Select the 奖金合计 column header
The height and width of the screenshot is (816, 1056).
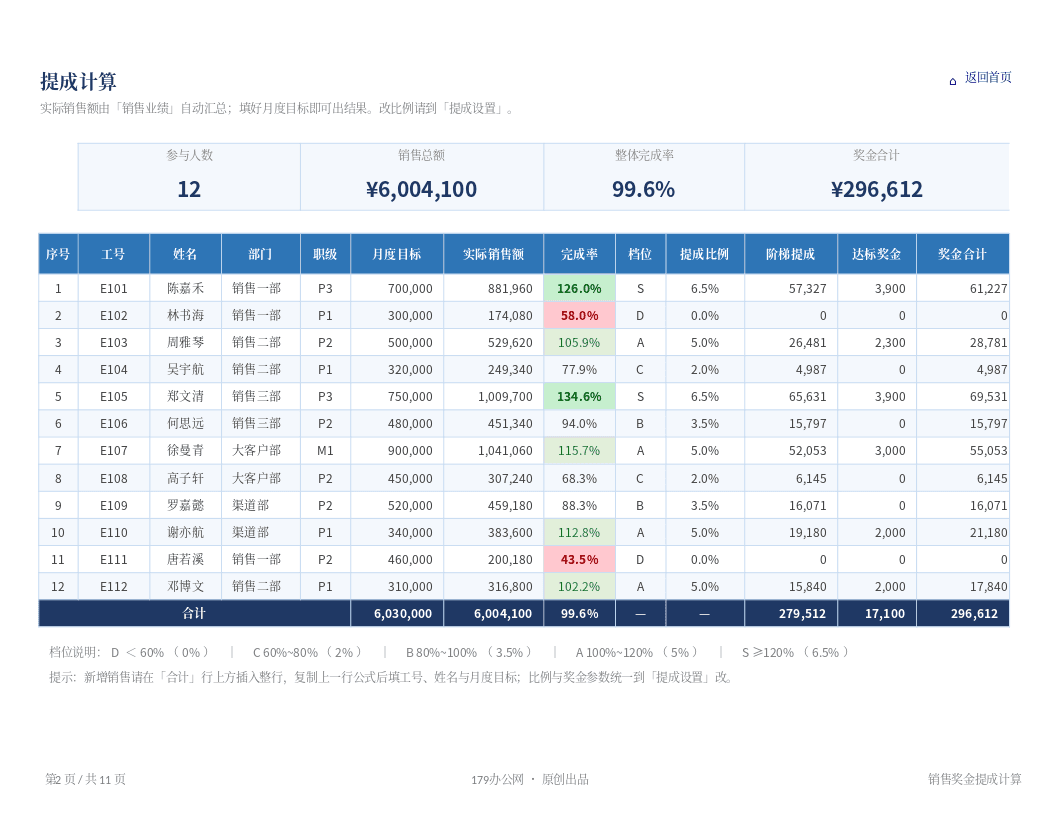pos(962,254)
